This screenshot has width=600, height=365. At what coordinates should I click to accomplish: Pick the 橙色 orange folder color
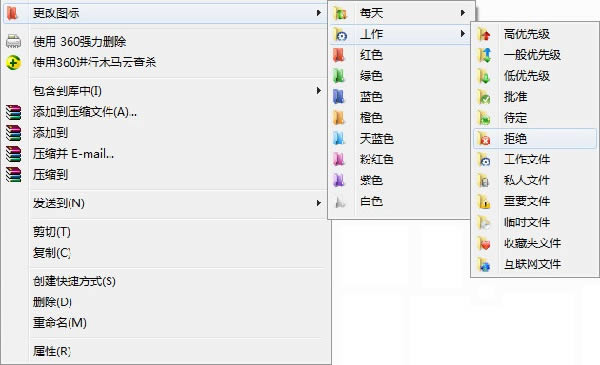pos(399,117)
